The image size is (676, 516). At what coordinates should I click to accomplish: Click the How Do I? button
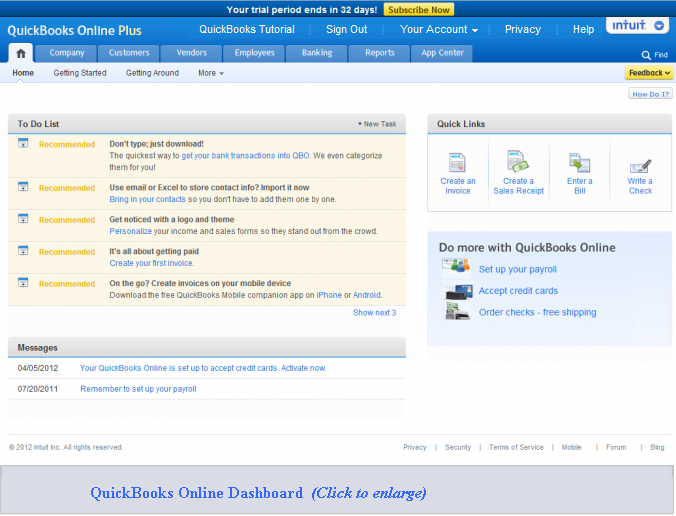click(650, 94)
